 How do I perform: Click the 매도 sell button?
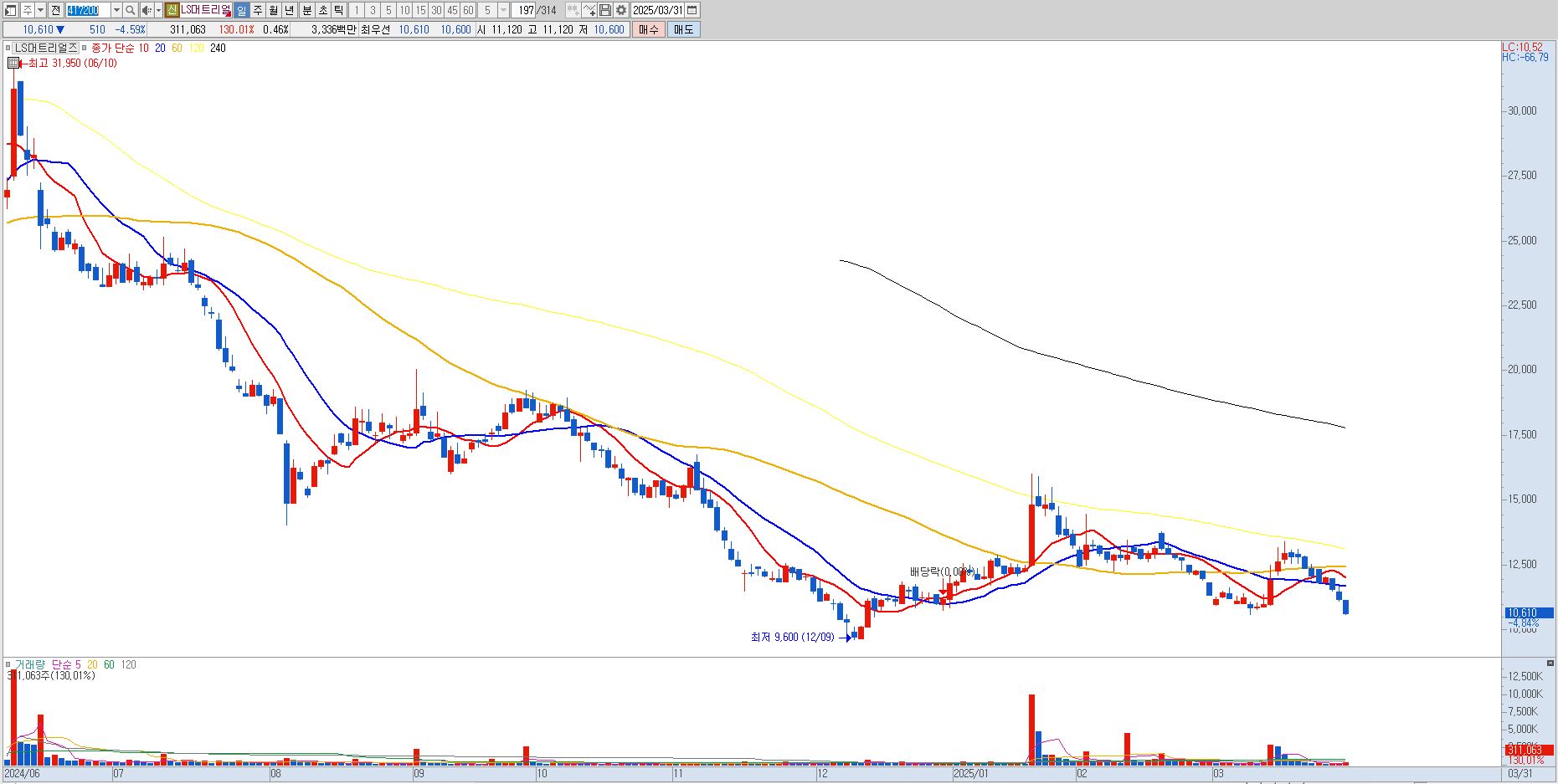pos(683,29)
